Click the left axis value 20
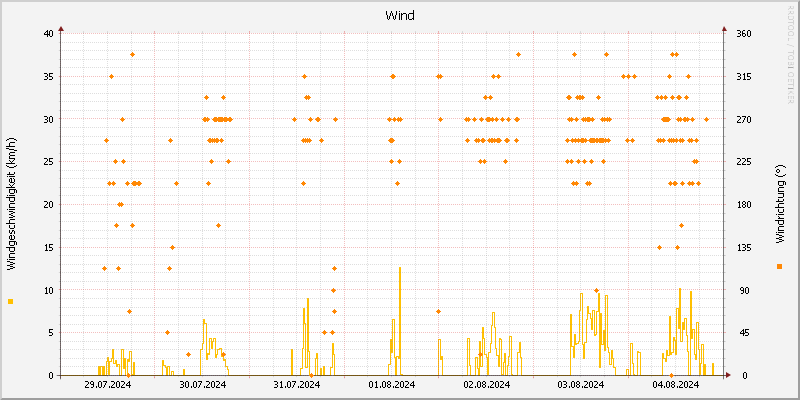Screen dimensions: 800x400 pyautogui.click(x=48, y=205)
